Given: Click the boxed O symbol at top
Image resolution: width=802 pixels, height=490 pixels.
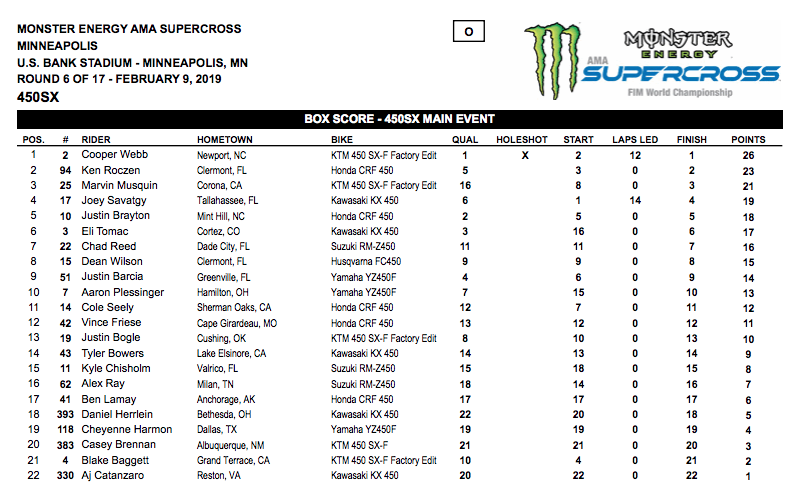Looking at the screenshot, I should pyautogui.click(x=467, y=32).
